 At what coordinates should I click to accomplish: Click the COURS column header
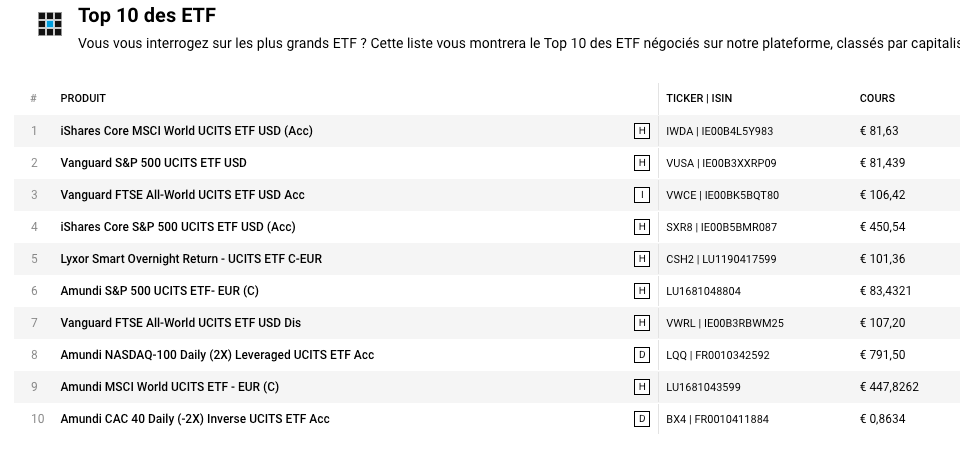click(877, 98)
